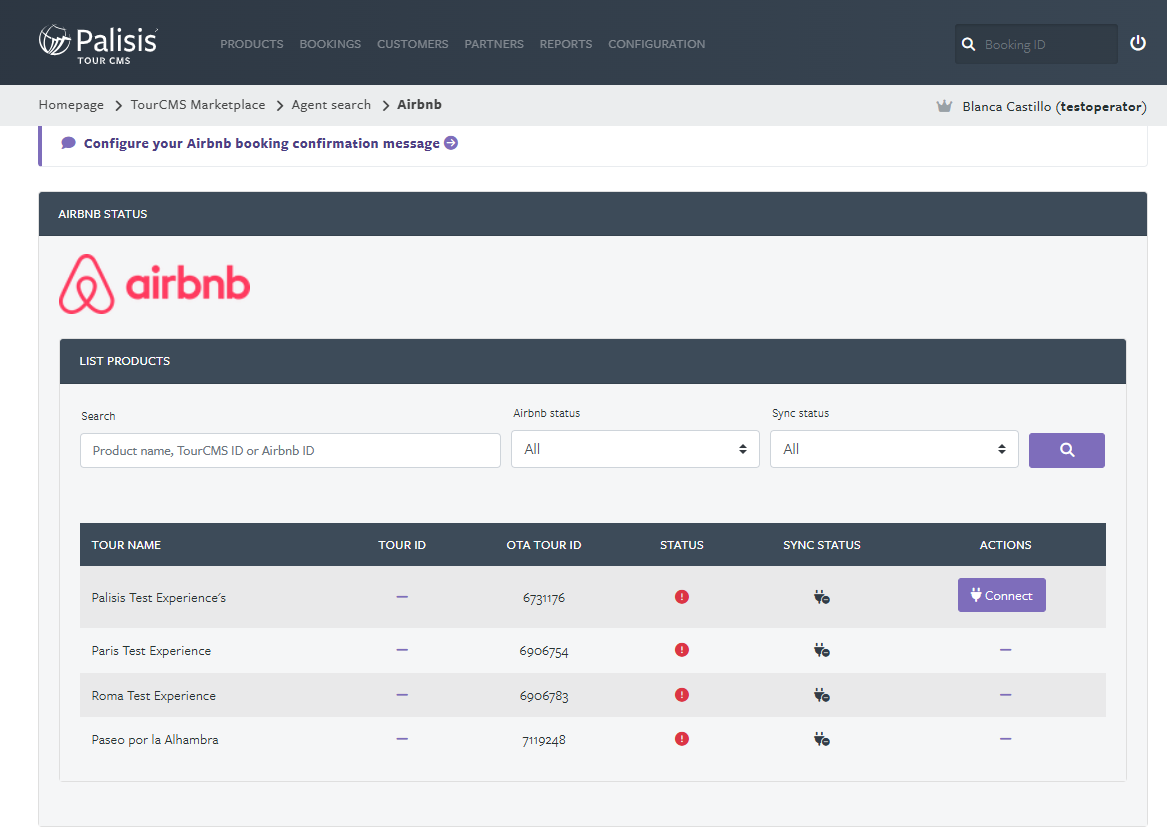Click the OTA TOUR ID column header
Image resolution: width=1167 pixels, height=837 pixels.
(544, 545)
